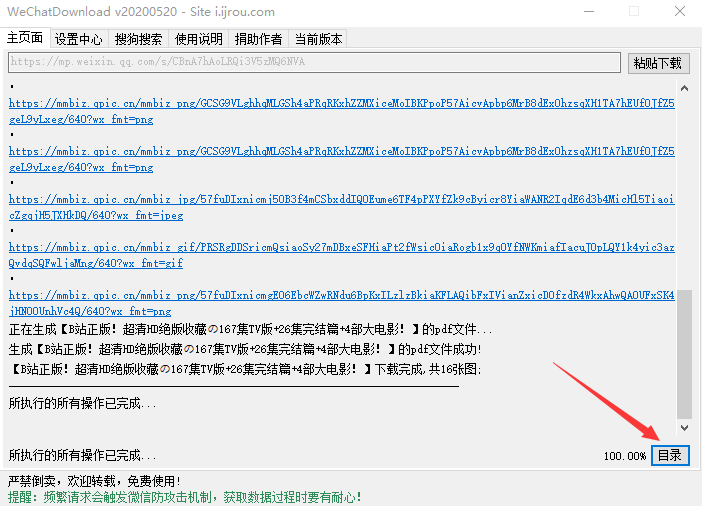Open the 搜狗搜索 tab
The height and width of the screenshot is (506, 702).
138,39
